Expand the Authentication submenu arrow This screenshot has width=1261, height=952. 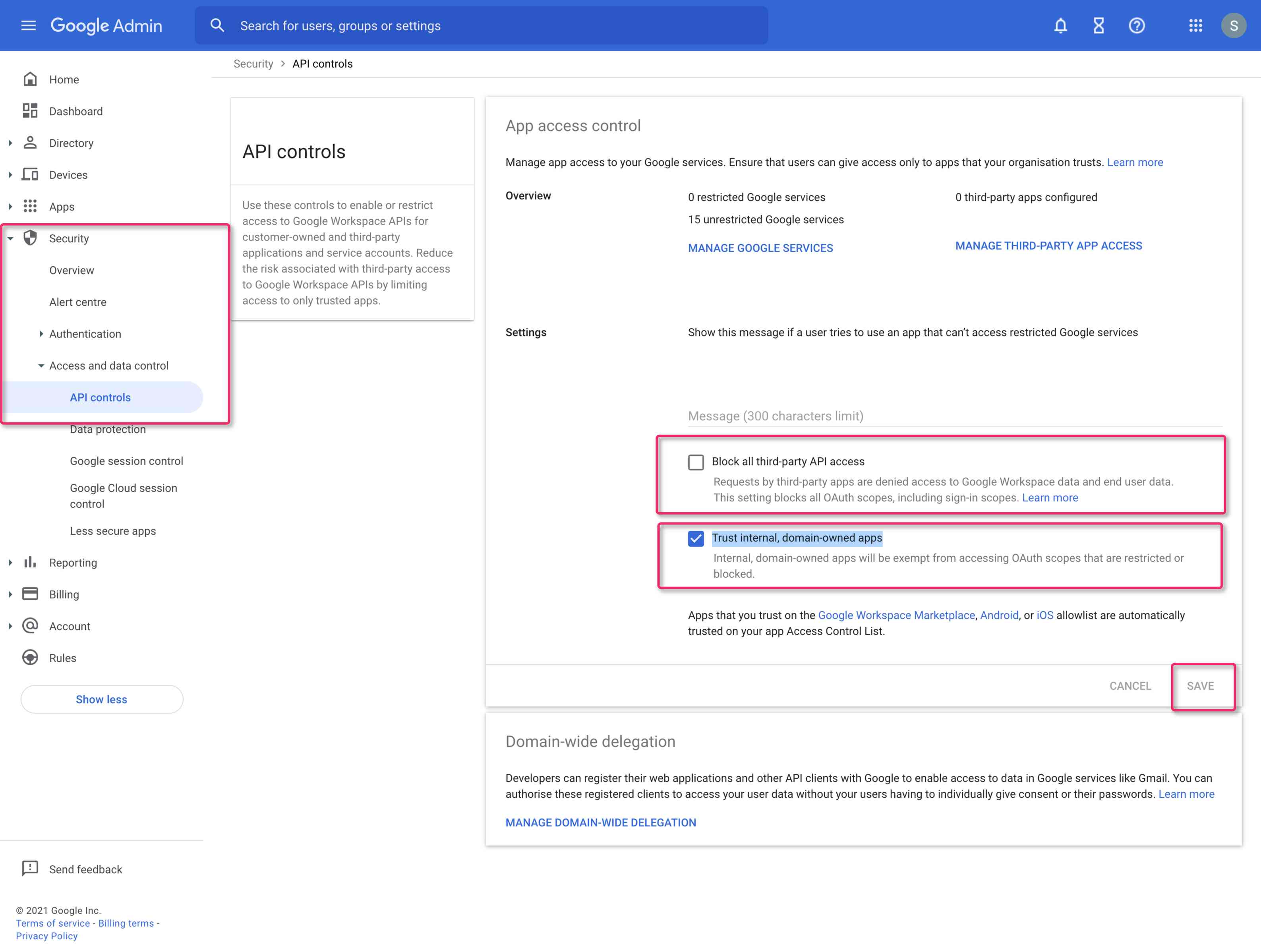pyautogui.click(x=41, y=334)
